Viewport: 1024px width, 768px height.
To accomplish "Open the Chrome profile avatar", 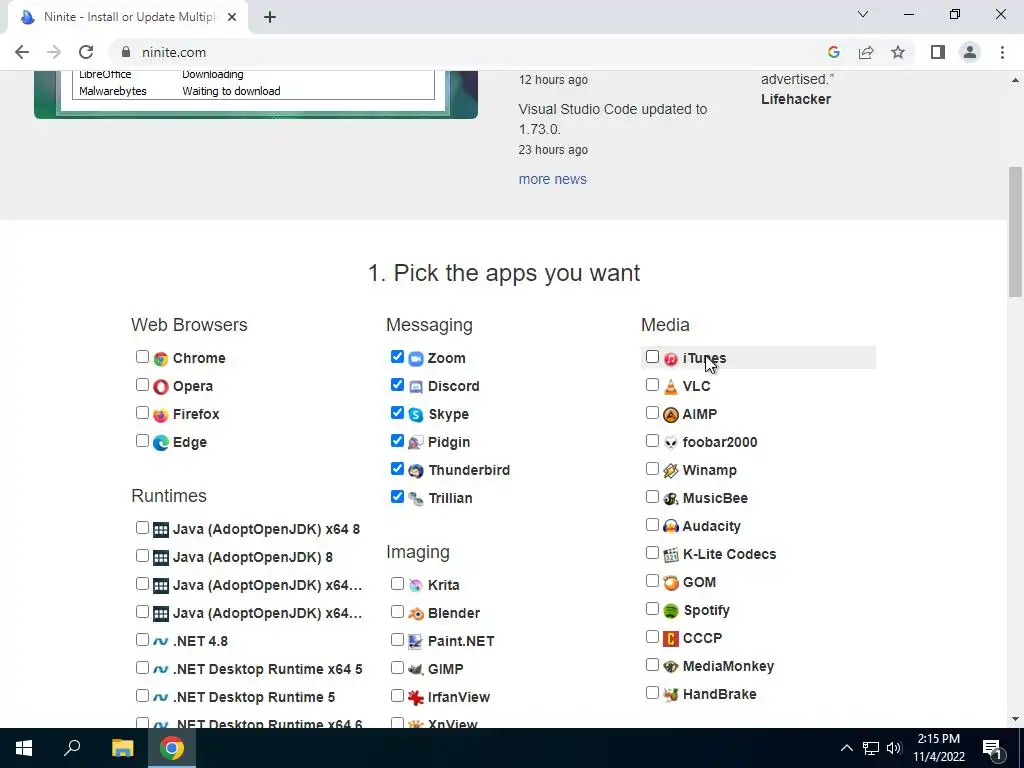I will (970, 52).
